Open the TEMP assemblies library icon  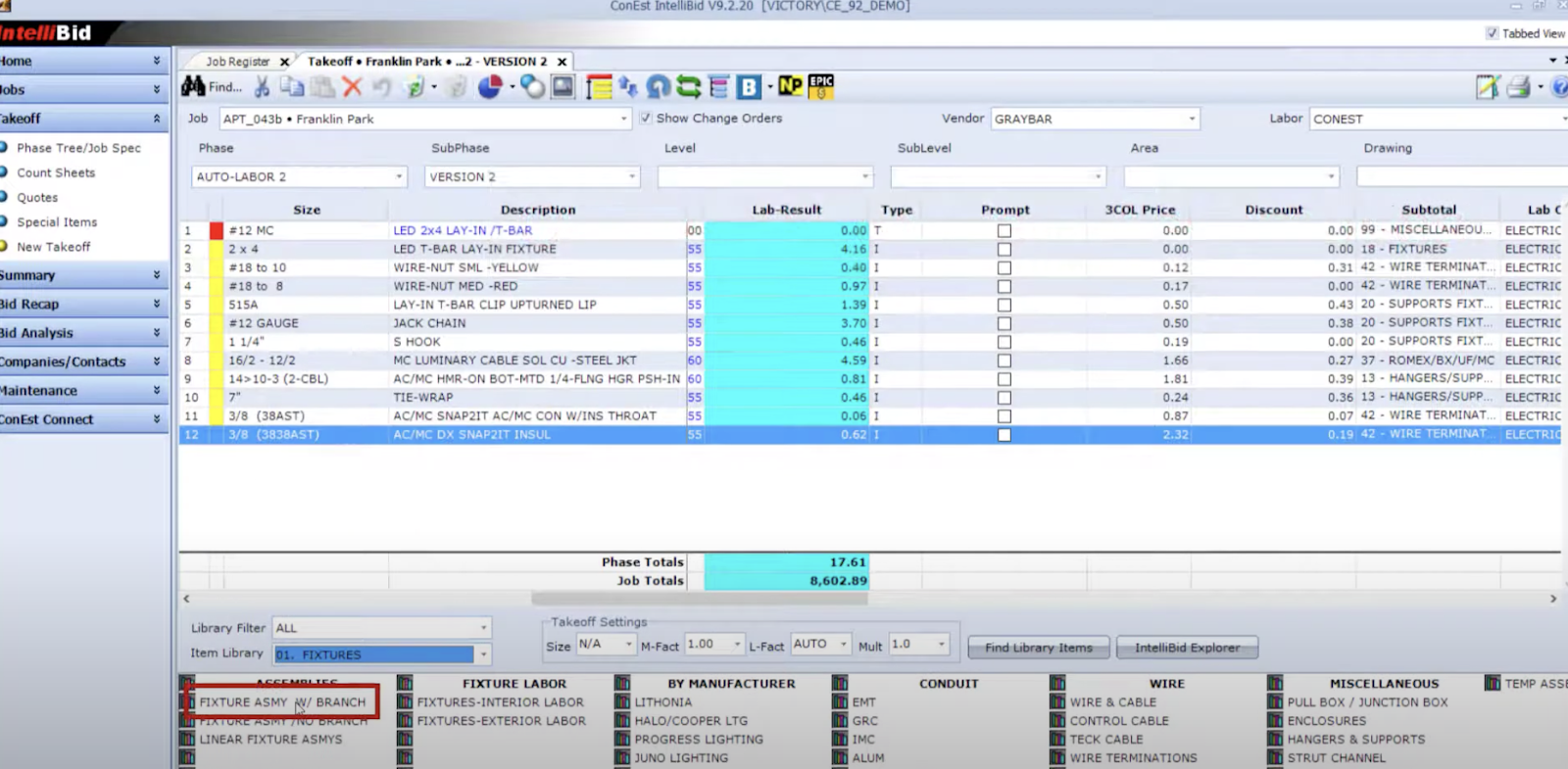pos(1493,684)
